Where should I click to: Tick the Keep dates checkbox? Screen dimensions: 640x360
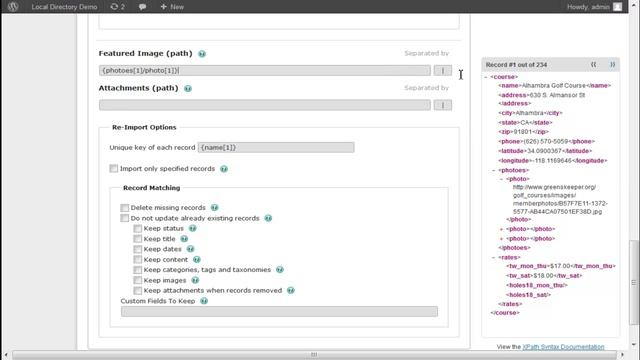click(138, 249)
